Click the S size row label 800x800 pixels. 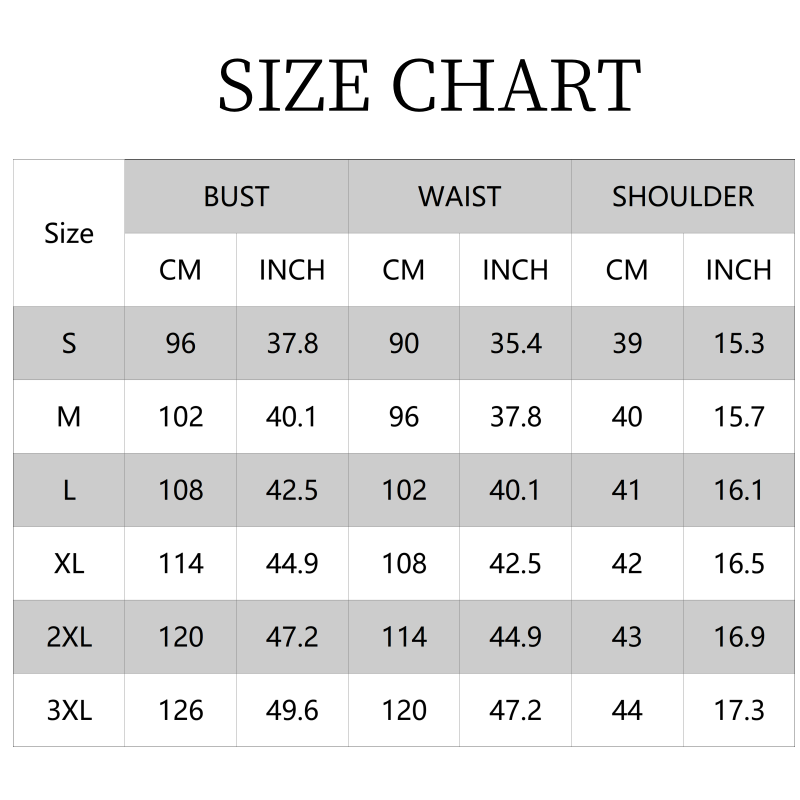[x=69, y=343]
